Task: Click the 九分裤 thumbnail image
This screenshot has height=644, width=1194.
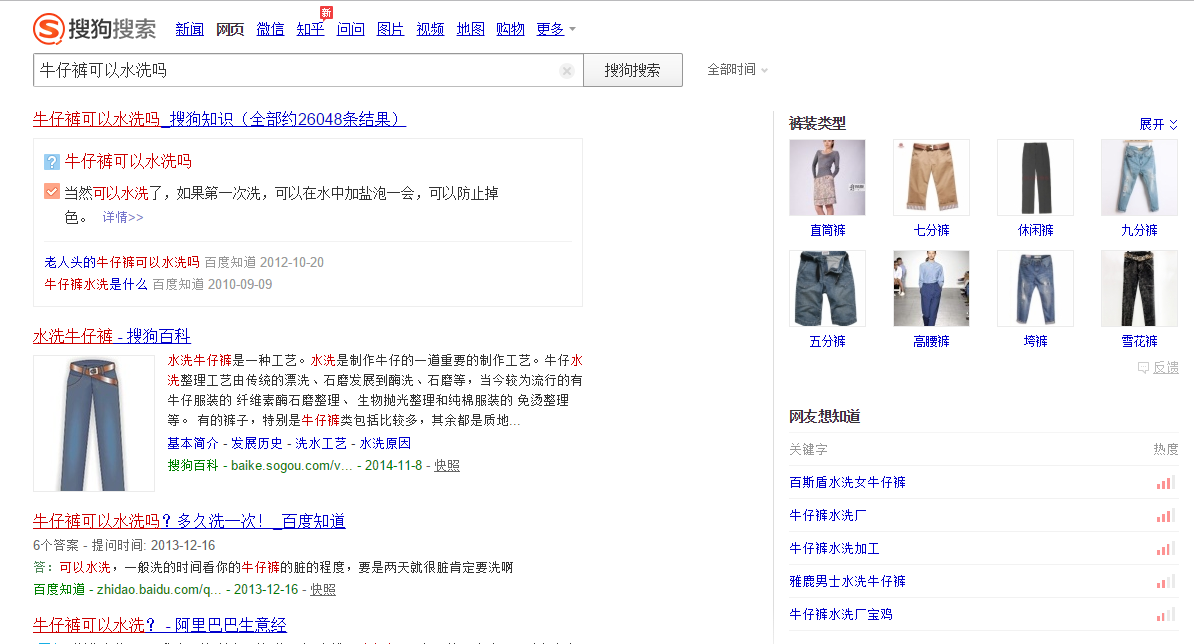Action: pyautogui.click(x=1139, y=177)
